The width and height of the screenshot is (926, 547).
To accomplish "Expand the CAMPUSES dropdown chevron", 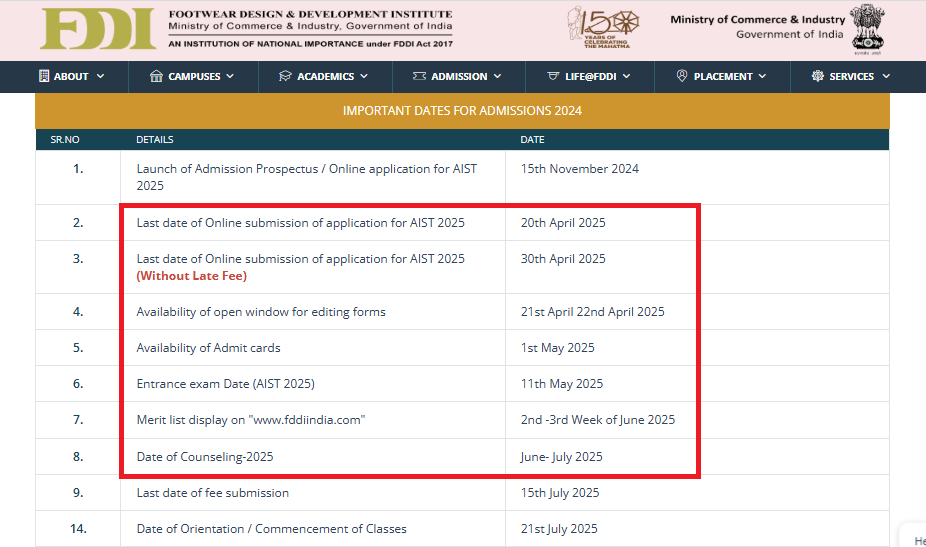I will pos(230,76).
